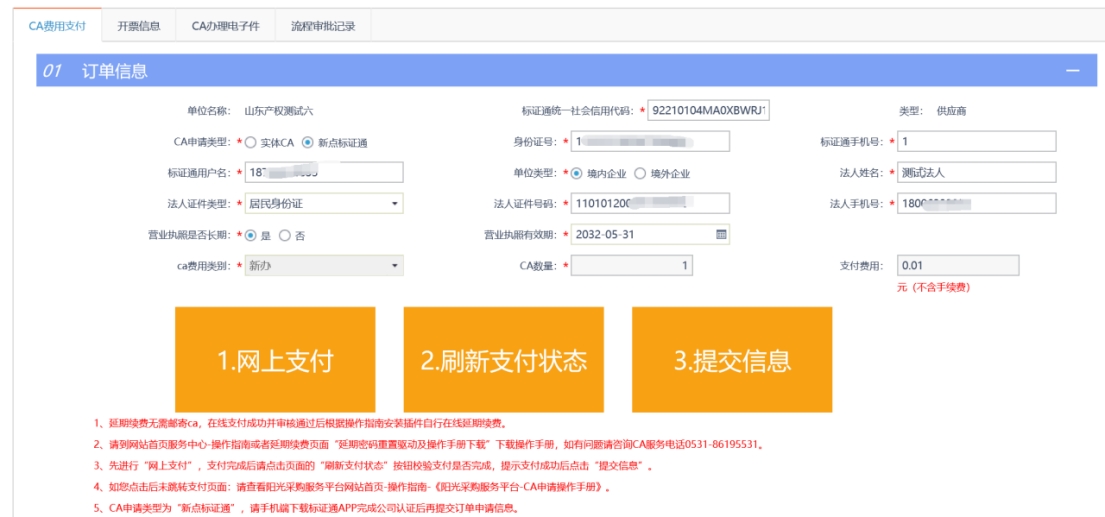The image size is (1105, 517).
Task: Open the CA办理电子件 tab
Action: point(225,26)
